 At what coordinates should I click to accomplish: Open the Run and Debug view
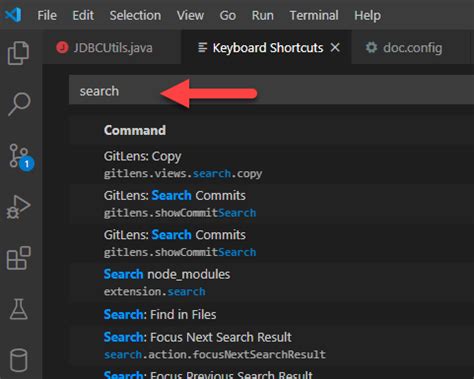(x=18, y=207)
